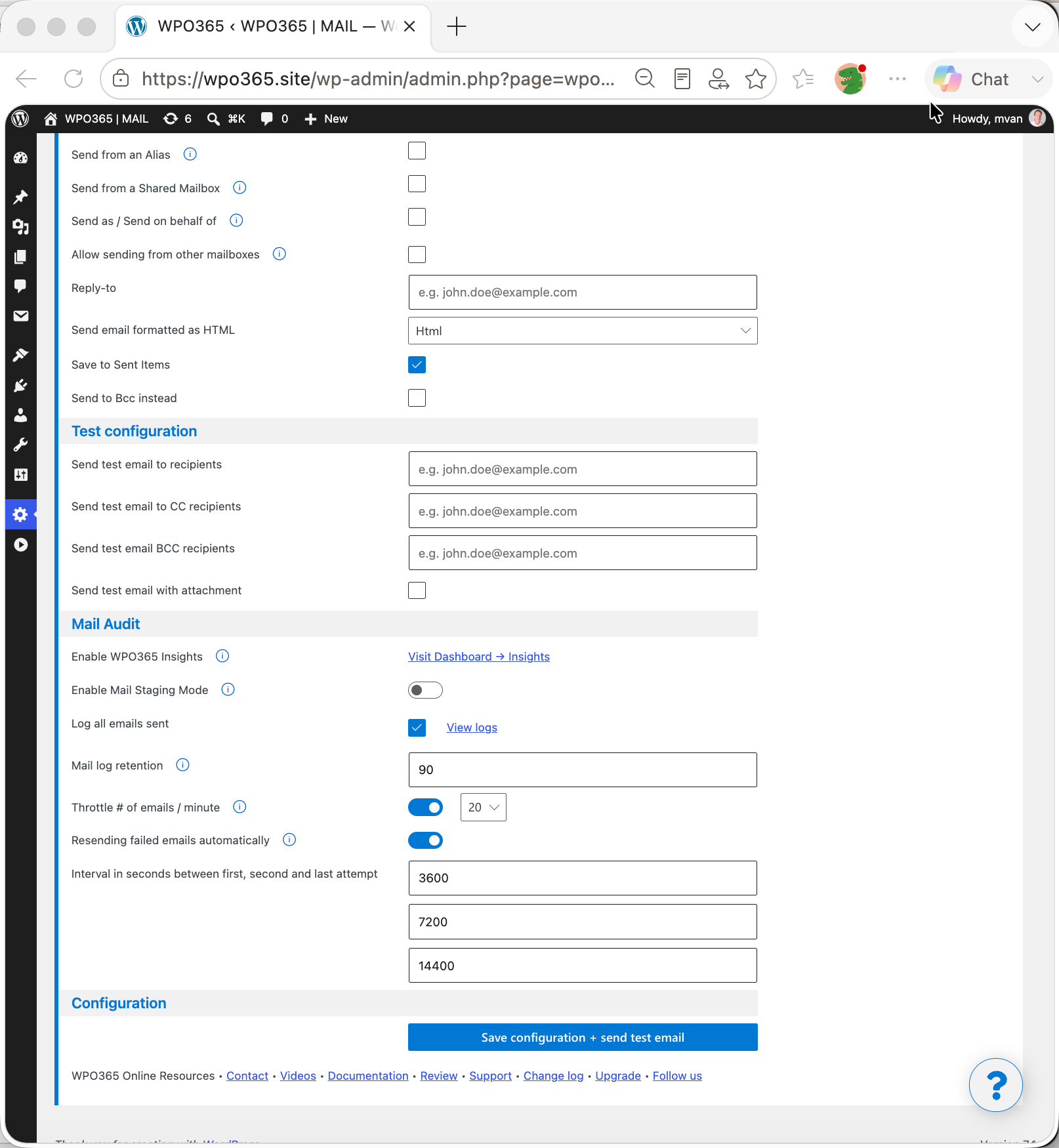1059x1148 pixels.
Task: Open the Users sidebar icon
Action: pyautogui.click(x=20, y=415)
